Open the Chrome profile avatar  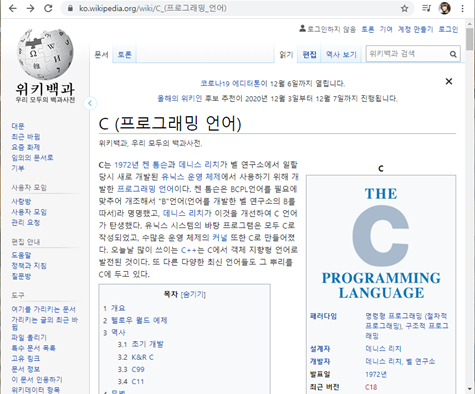pyautogui.click(x=445, y=8)
